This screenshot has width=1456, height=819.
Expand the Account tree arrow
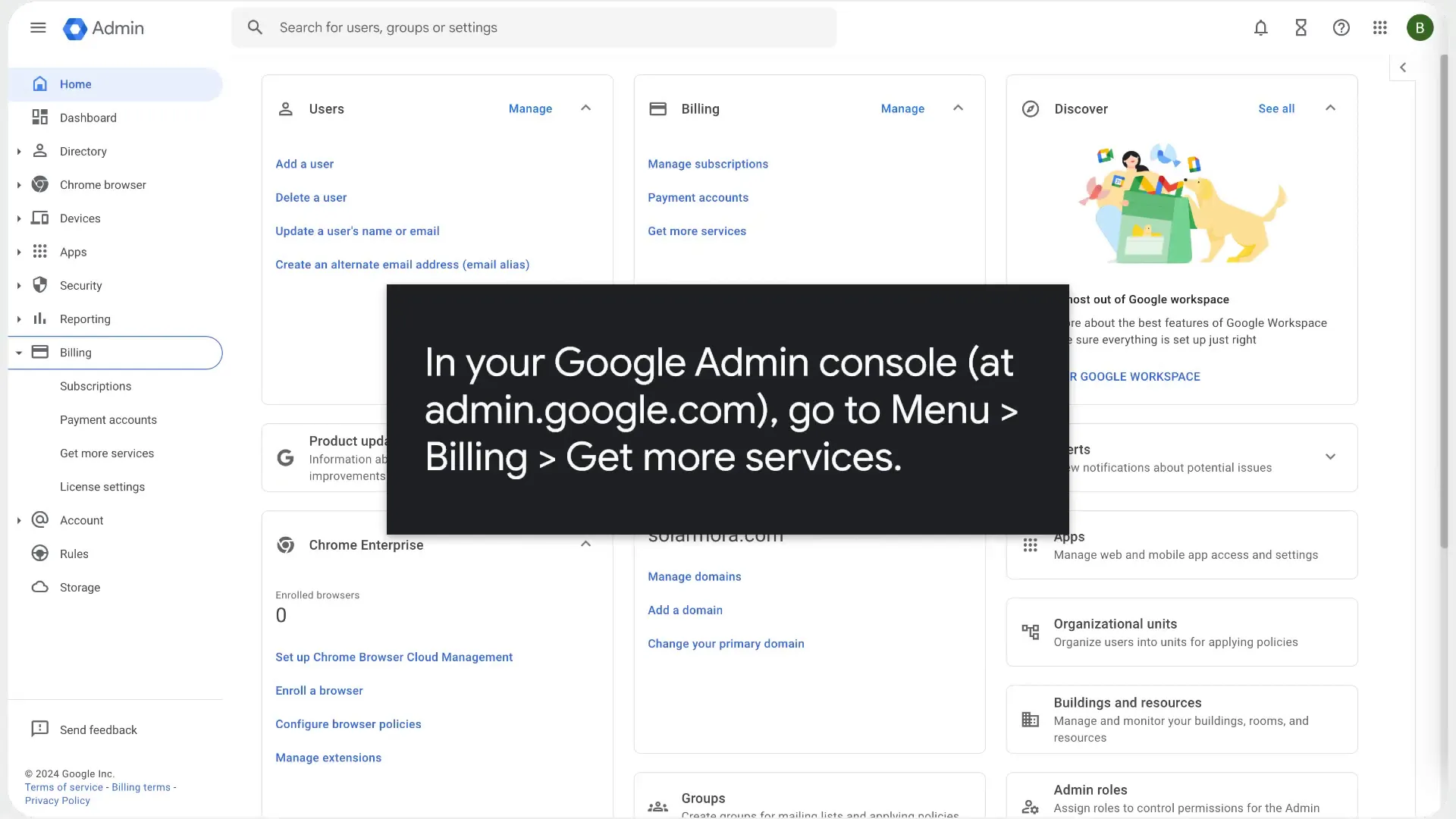pyautogui.click(x=18, y=520)
